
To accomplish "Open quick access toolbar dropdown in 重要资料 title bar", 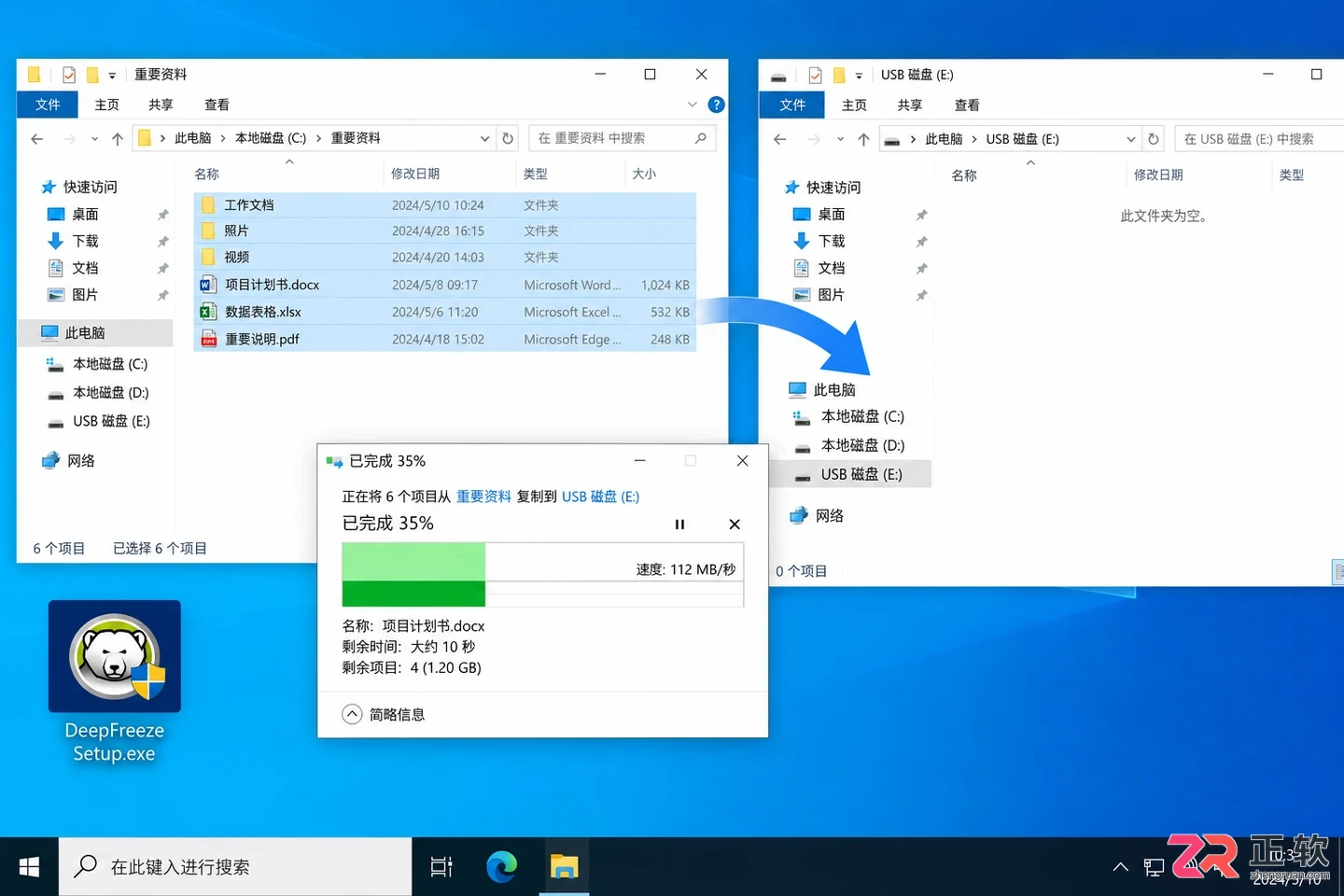I will pyautogui.click(x=112, y=76).
